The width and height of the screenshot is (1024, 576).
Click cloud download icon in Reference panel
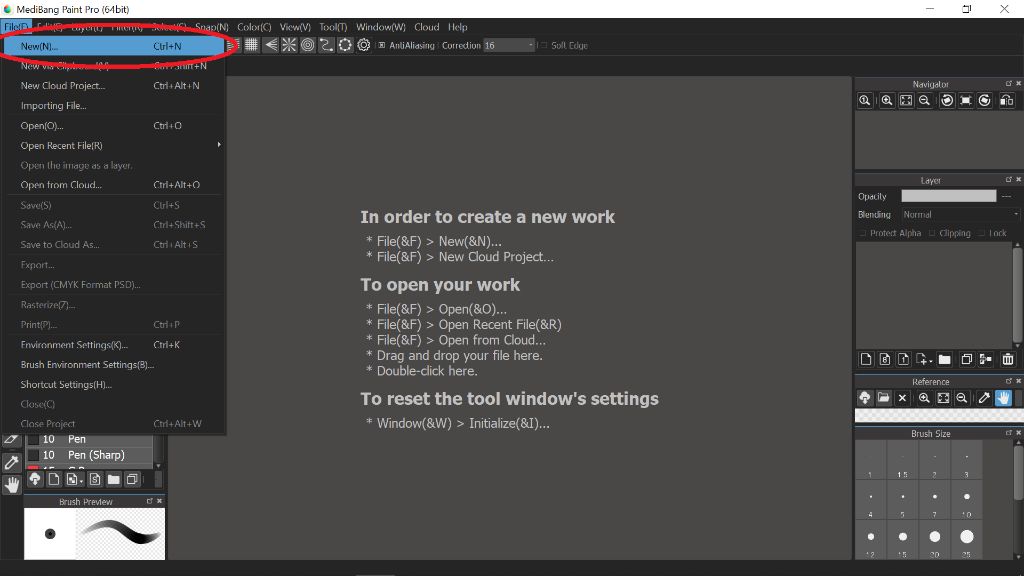point(865,398)
